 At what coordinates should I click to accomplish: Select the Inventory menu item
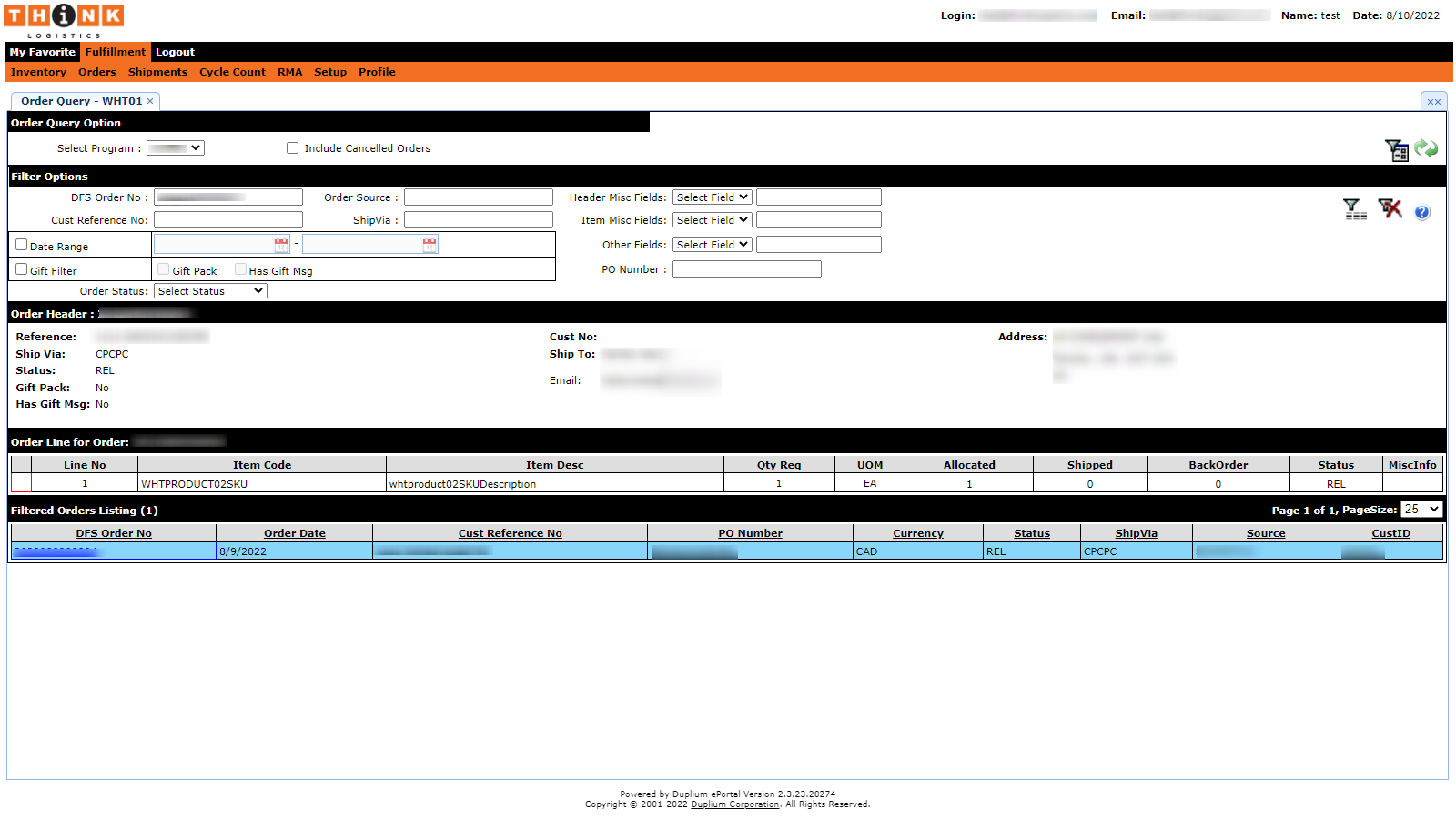[x=37, y=72]
